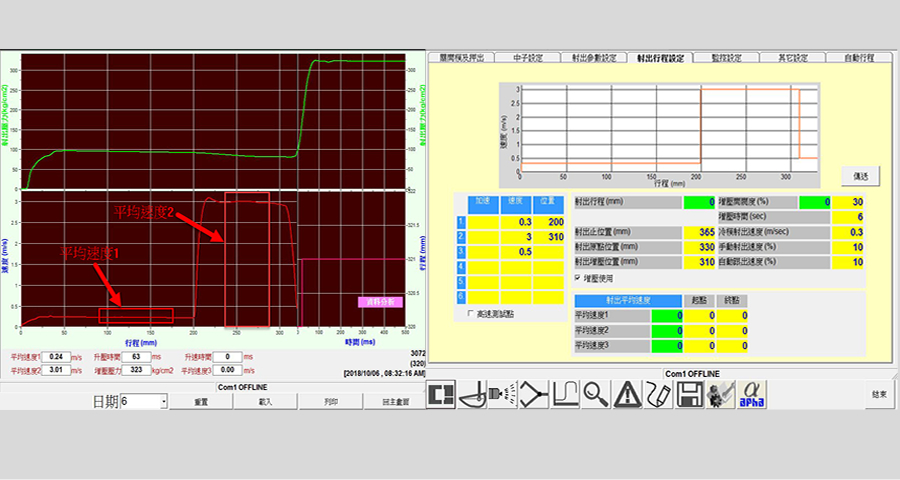Click the pencil edit curve icon
Screen dimensions: 900x480
tap(657, 395)
